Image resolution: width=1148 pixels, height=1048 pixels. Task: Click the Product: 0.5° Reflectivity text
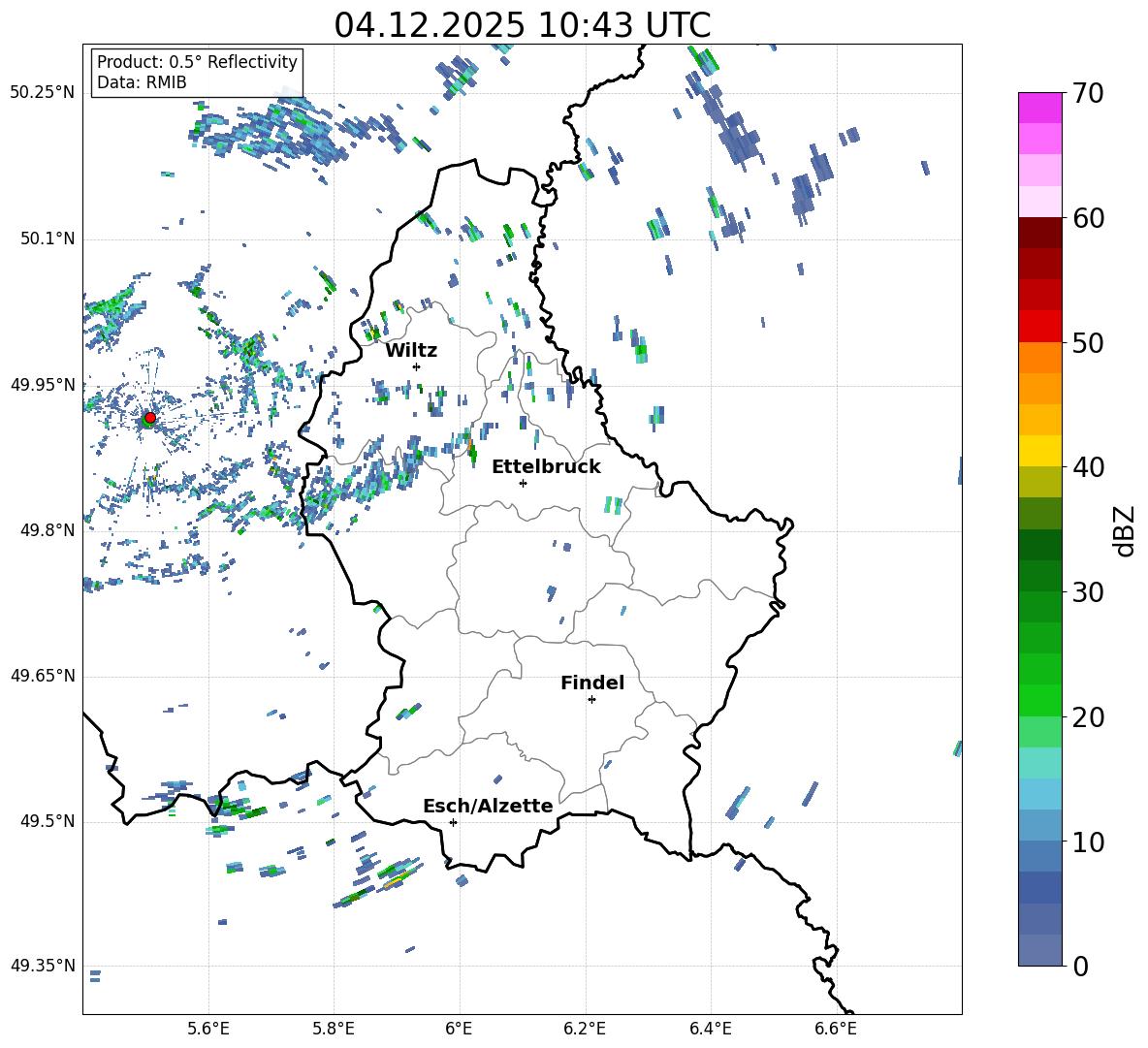tap(197, 62)
